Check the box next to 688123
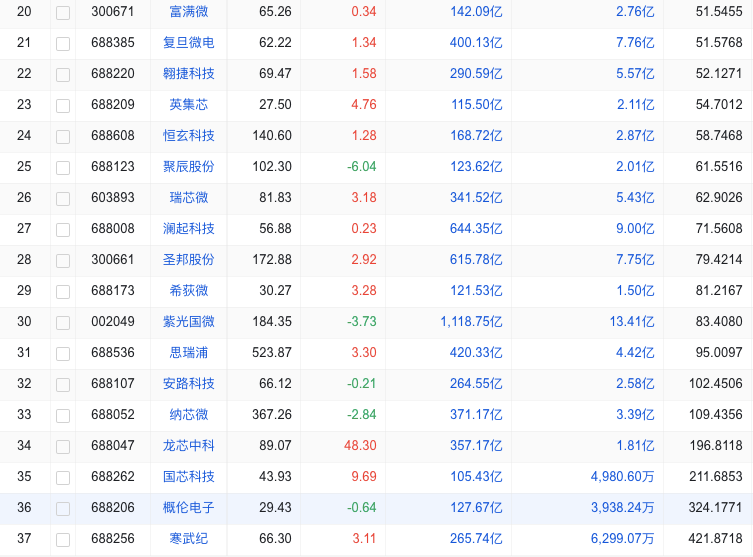Image resolution: width=753 pixels, height=557 pixels. click(x=63, y=168)
